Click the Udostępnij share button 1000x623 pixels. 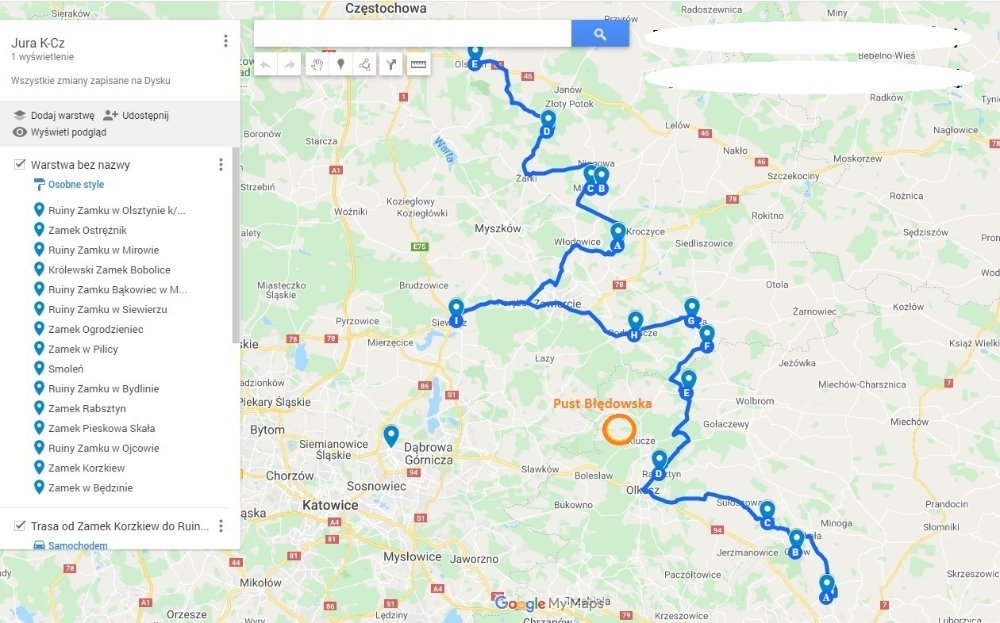pyautogui.click(x=136, y=115)
